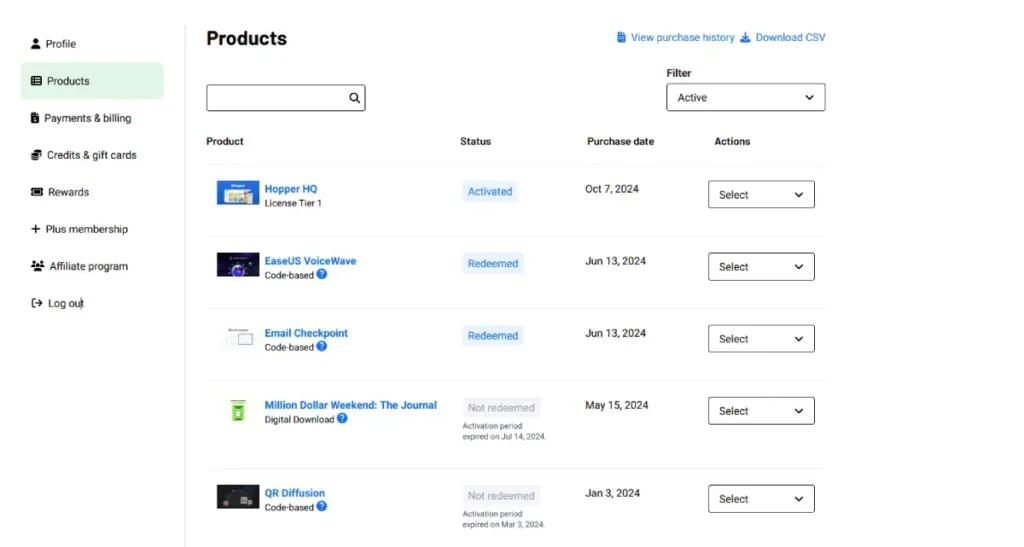This screenshot has width=1024, height=547.
Task: Click the Log out arrow icon
Action: point(37,303)
